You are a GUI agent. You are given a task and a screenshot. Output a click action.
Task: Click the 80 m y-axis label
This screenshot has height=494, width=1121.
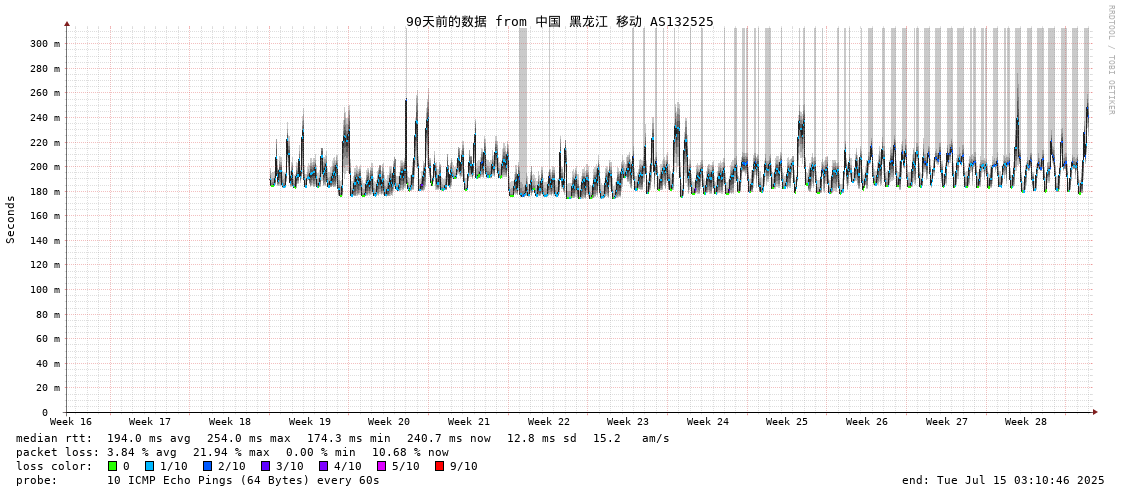point(48,315)
